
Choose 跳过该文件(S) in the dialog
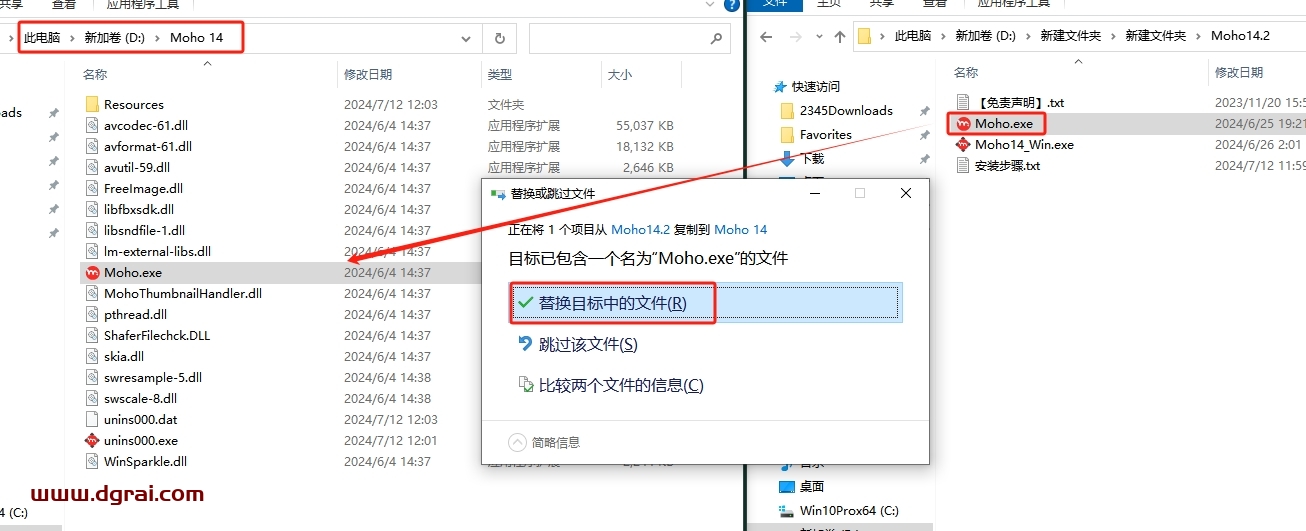[588, 344]
